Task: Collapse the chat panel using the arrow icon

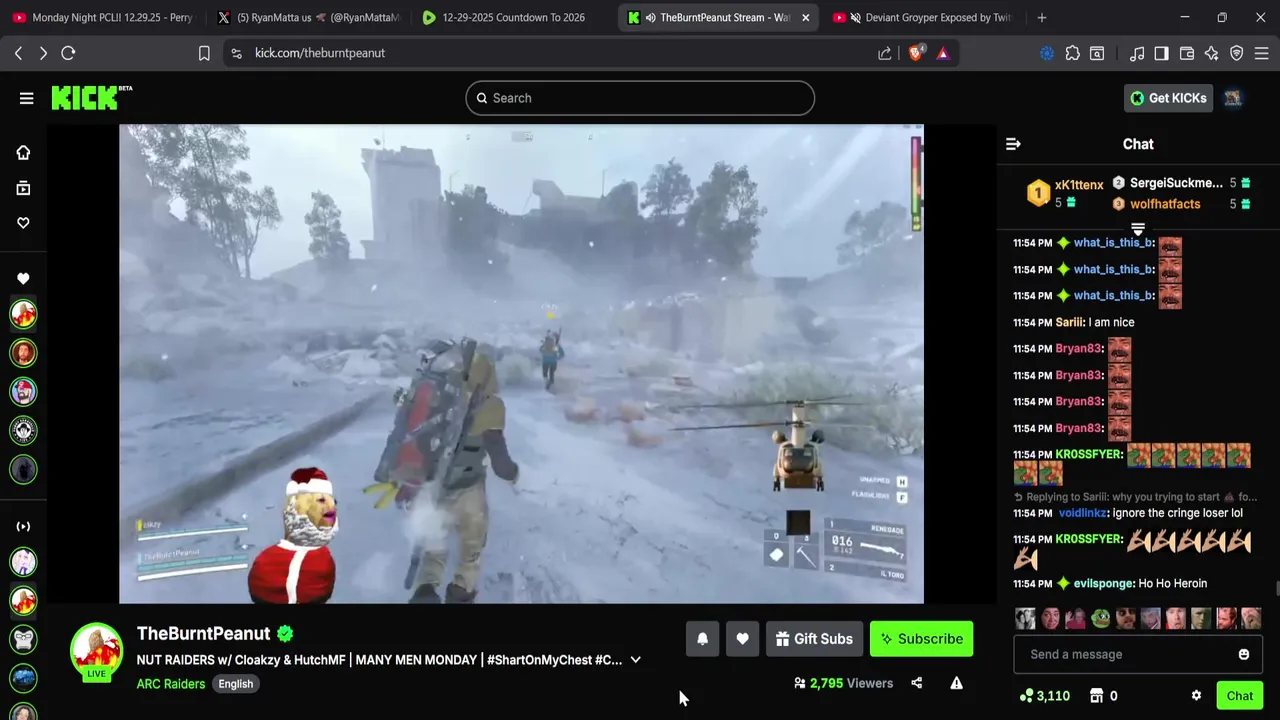Action: click(1013, 144)
